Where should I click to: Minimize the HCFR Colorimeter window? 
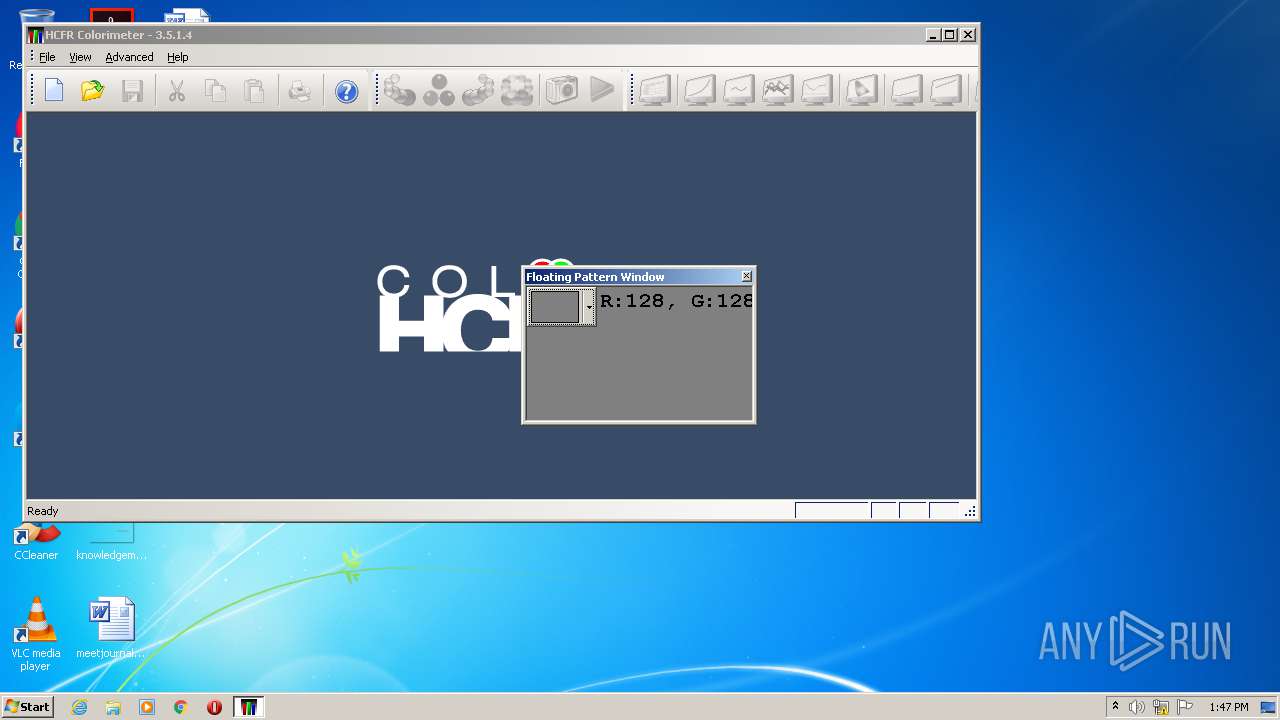tap(933, 35)
